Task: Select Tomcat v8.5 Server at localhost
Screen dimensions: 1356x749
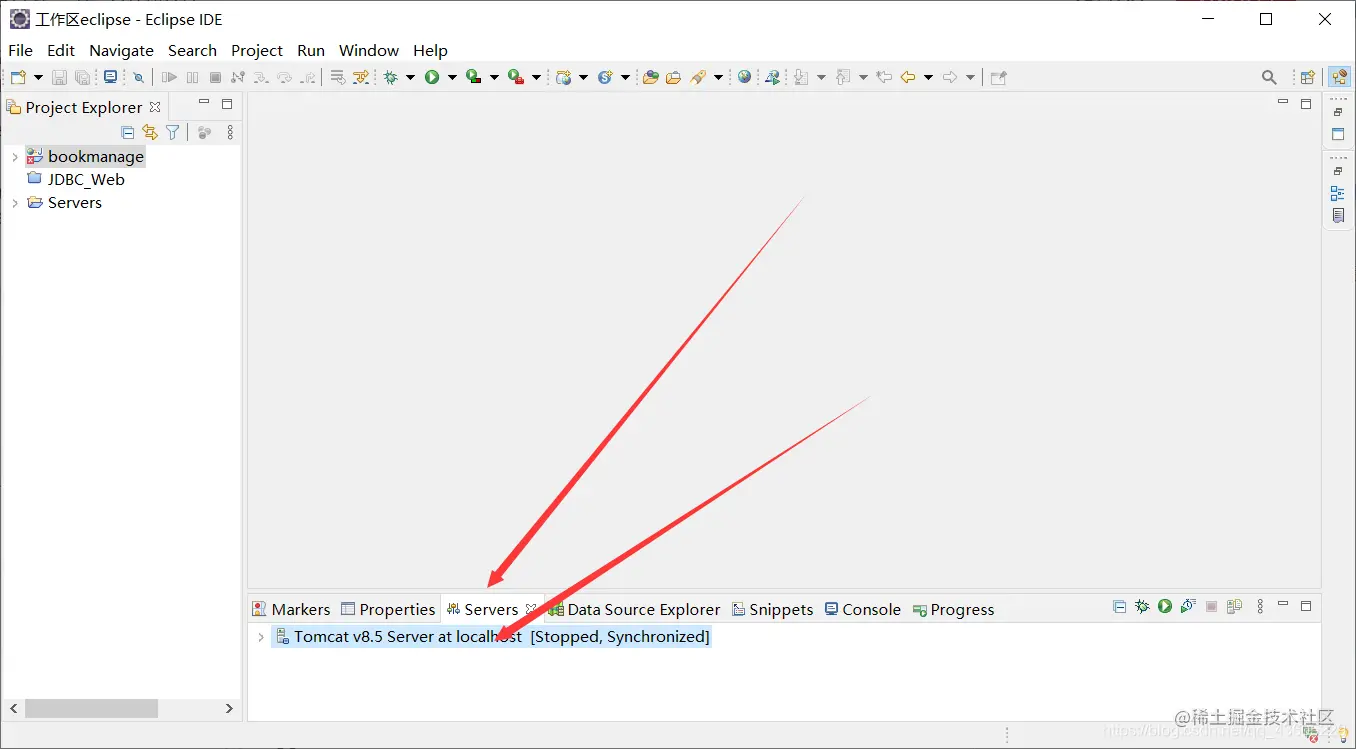Action: 492,637
